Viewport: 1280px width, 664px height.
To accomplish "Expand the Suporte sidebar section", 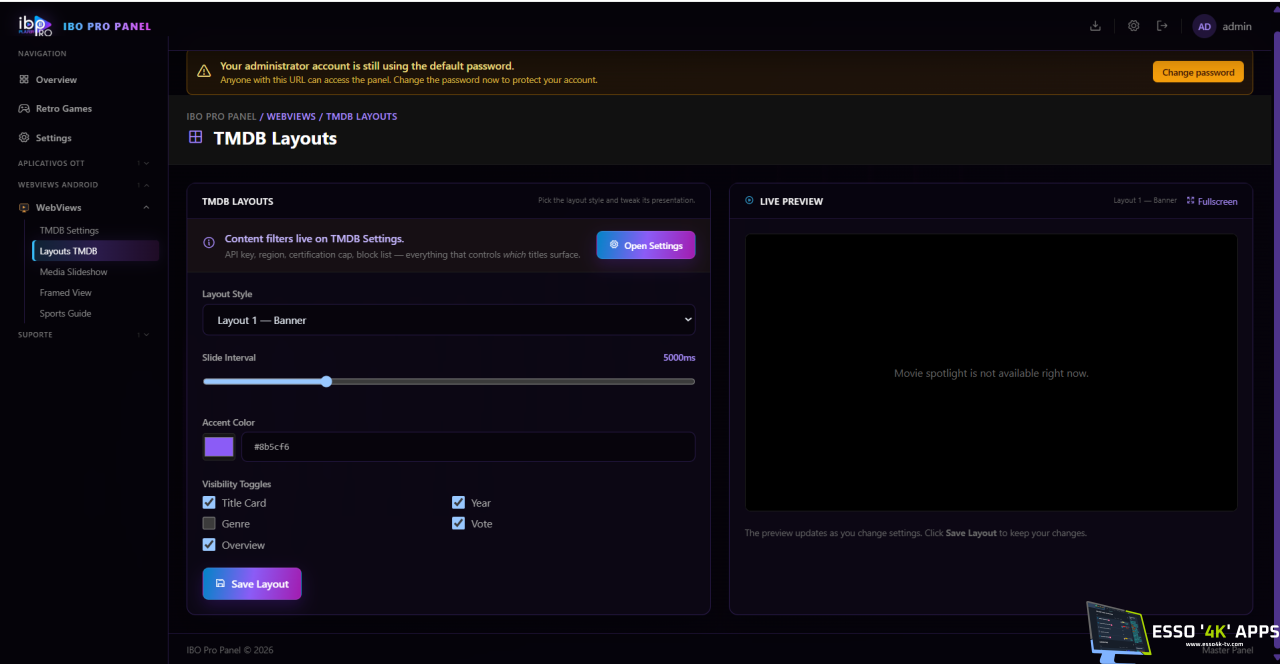I will point(145,334).
